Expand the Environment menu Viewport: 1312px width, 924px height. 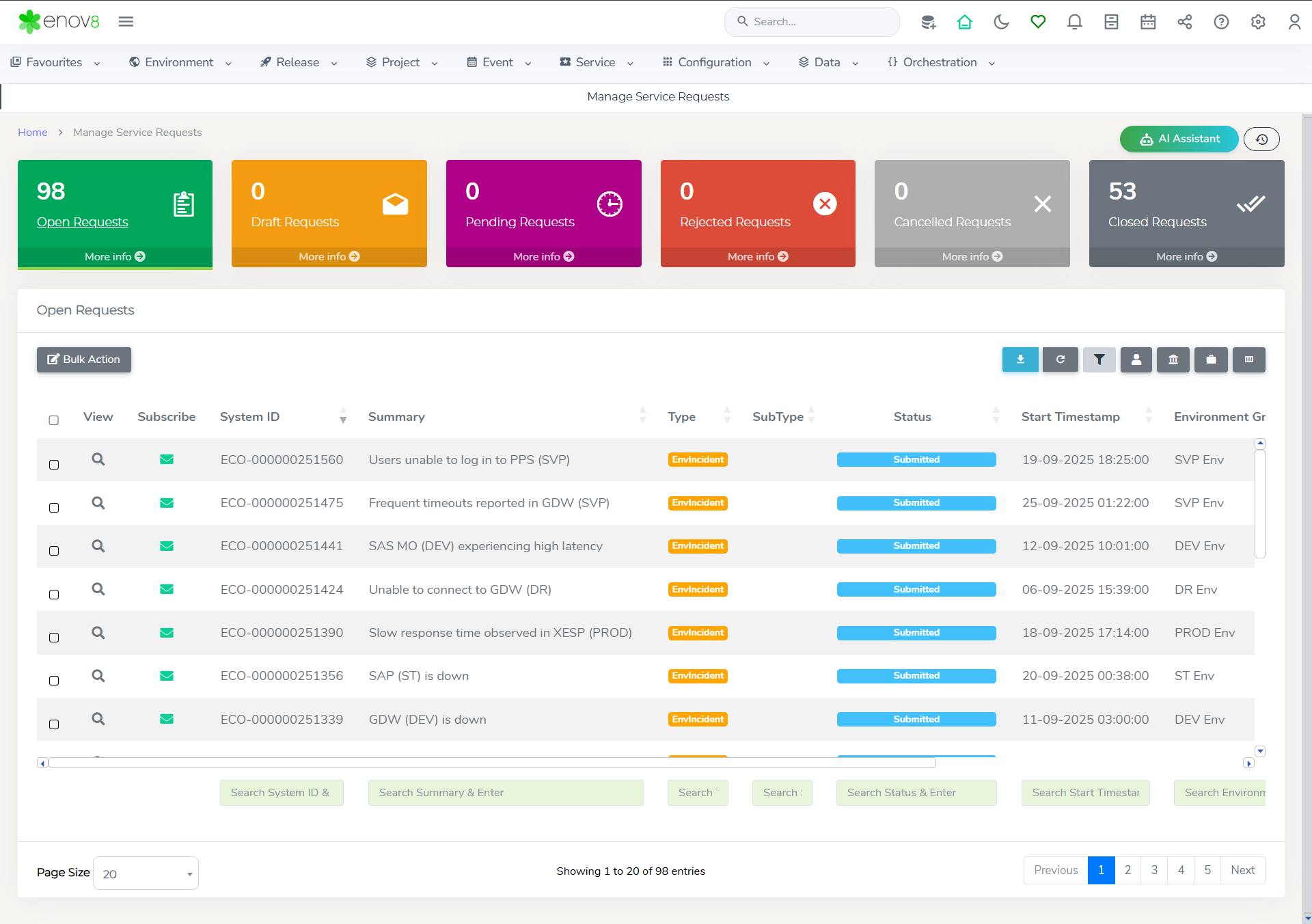point(180,62)
